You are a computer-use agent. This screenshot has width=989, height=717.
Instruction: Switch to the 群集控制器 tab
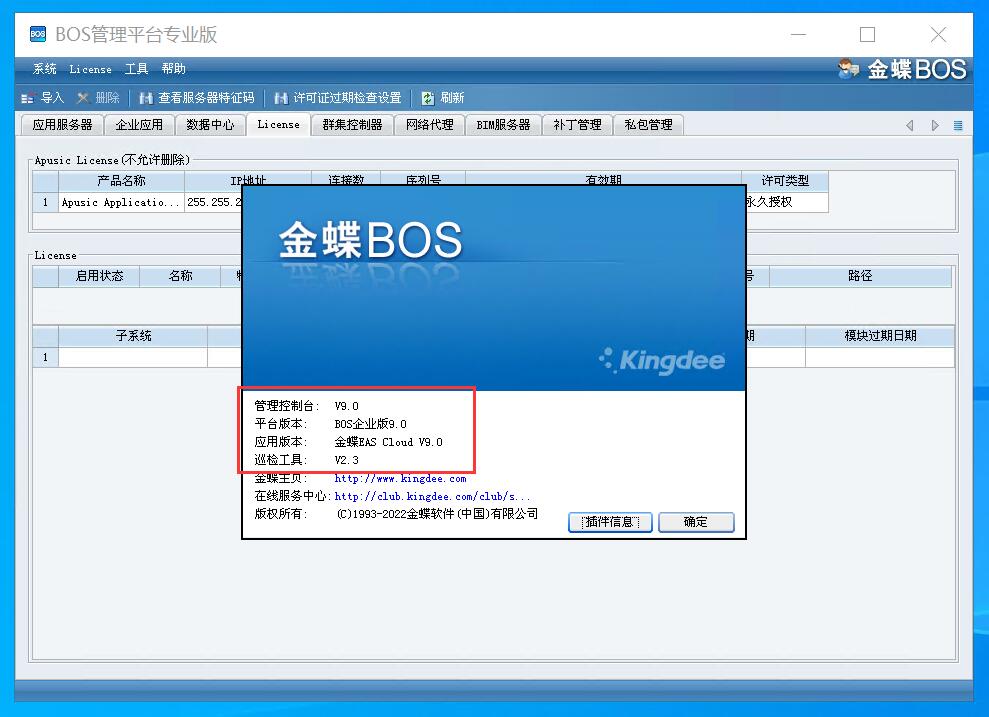pos(353,125)
